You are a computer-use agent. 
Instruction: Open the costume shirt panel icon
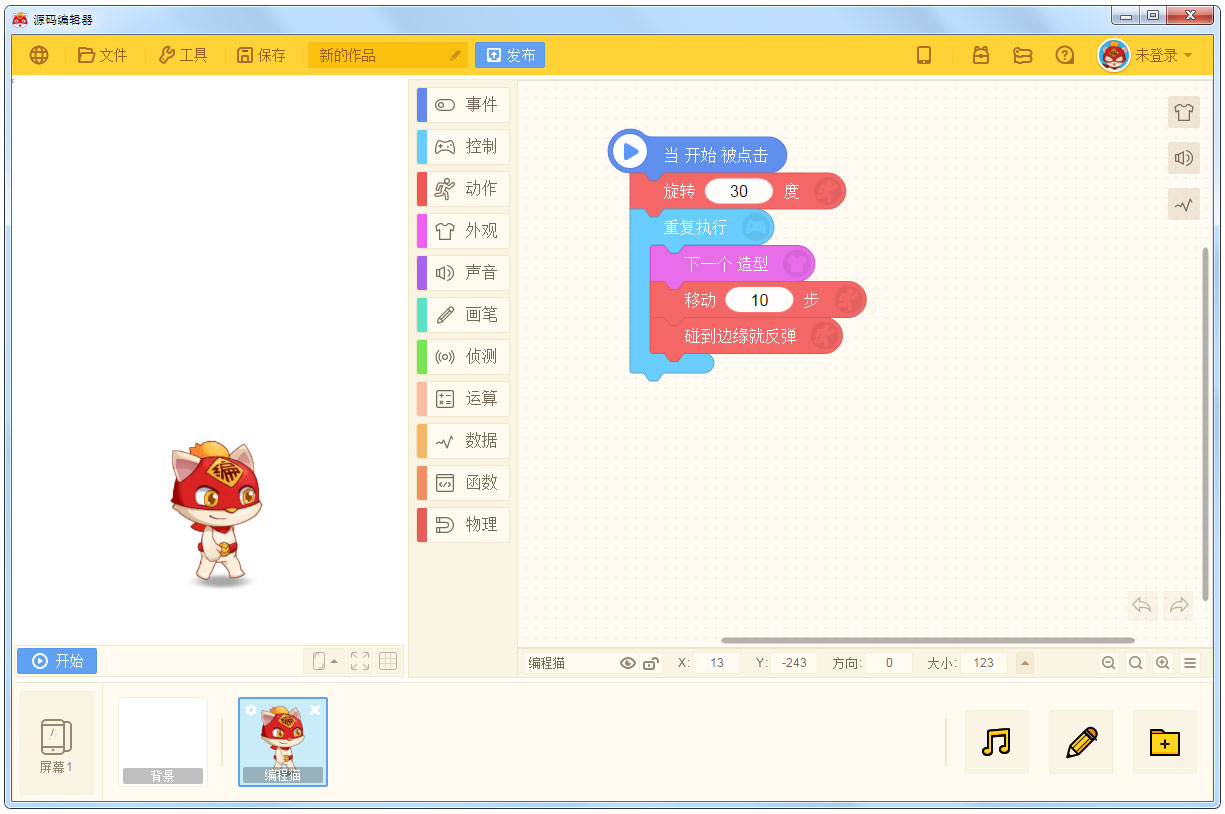click(1184, 112)
